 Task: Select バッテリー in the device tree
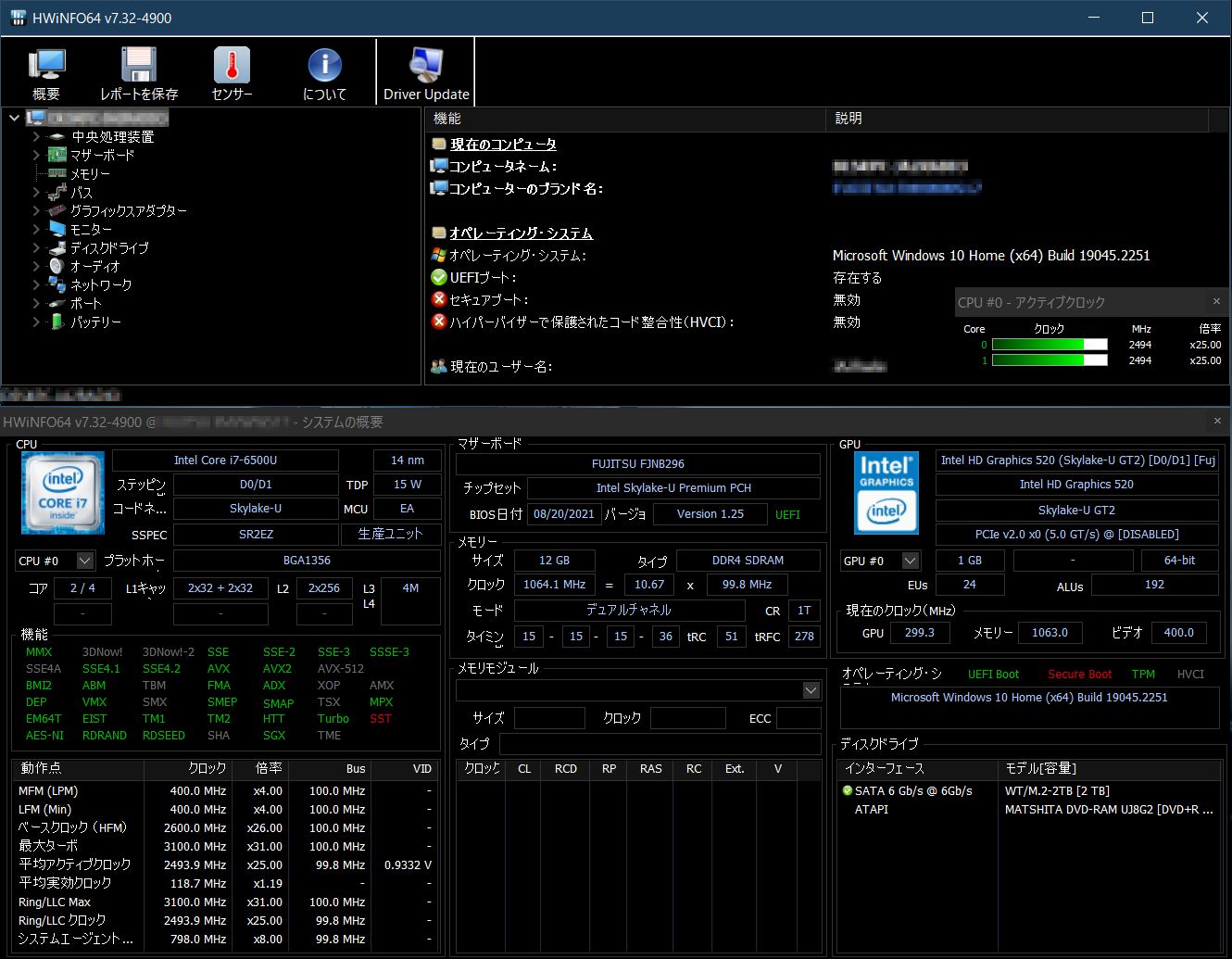point(96,322)
